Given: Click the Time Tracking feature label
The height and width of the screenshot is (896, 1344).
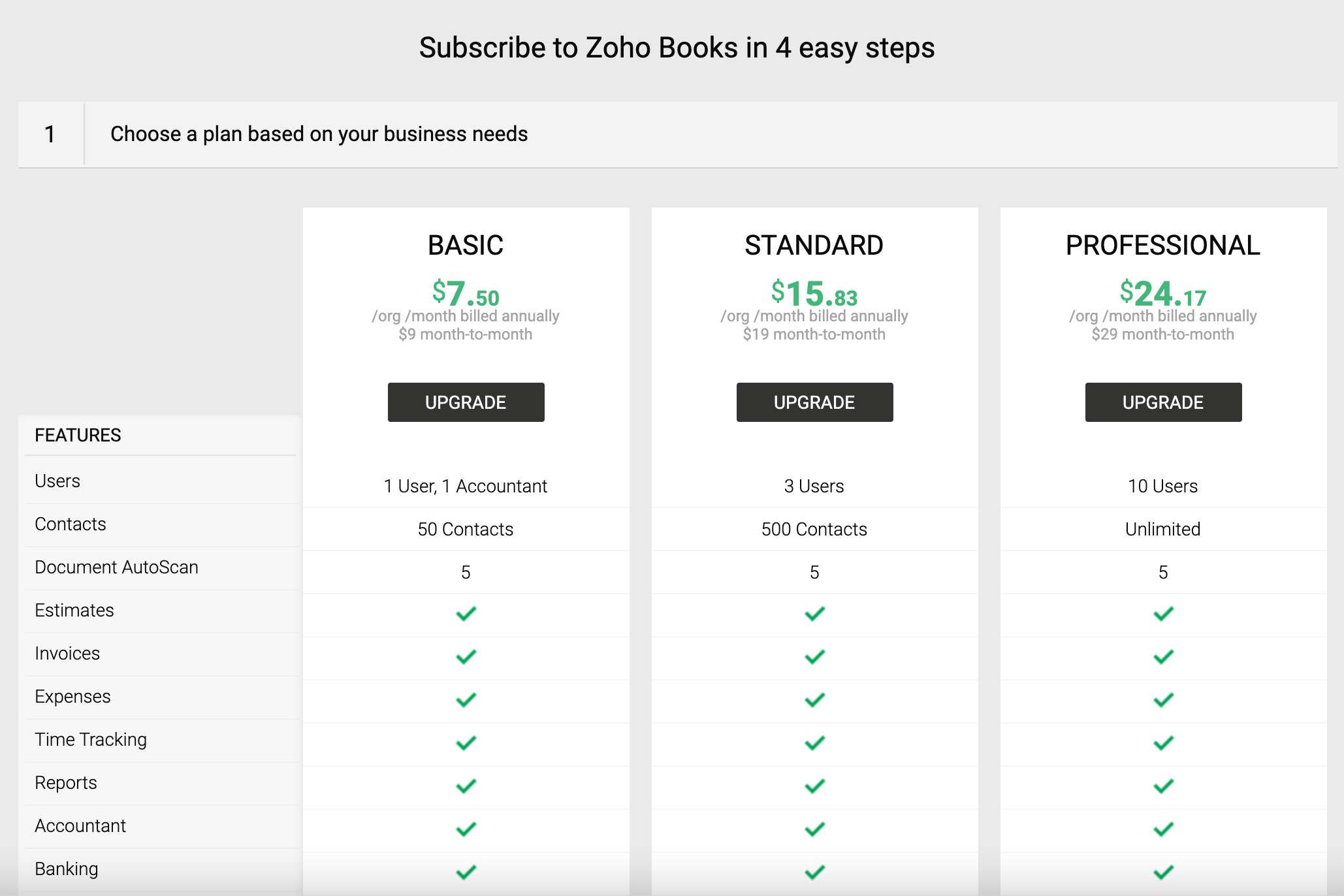Looking at the screenshot, I should click(x=91, y=739).
